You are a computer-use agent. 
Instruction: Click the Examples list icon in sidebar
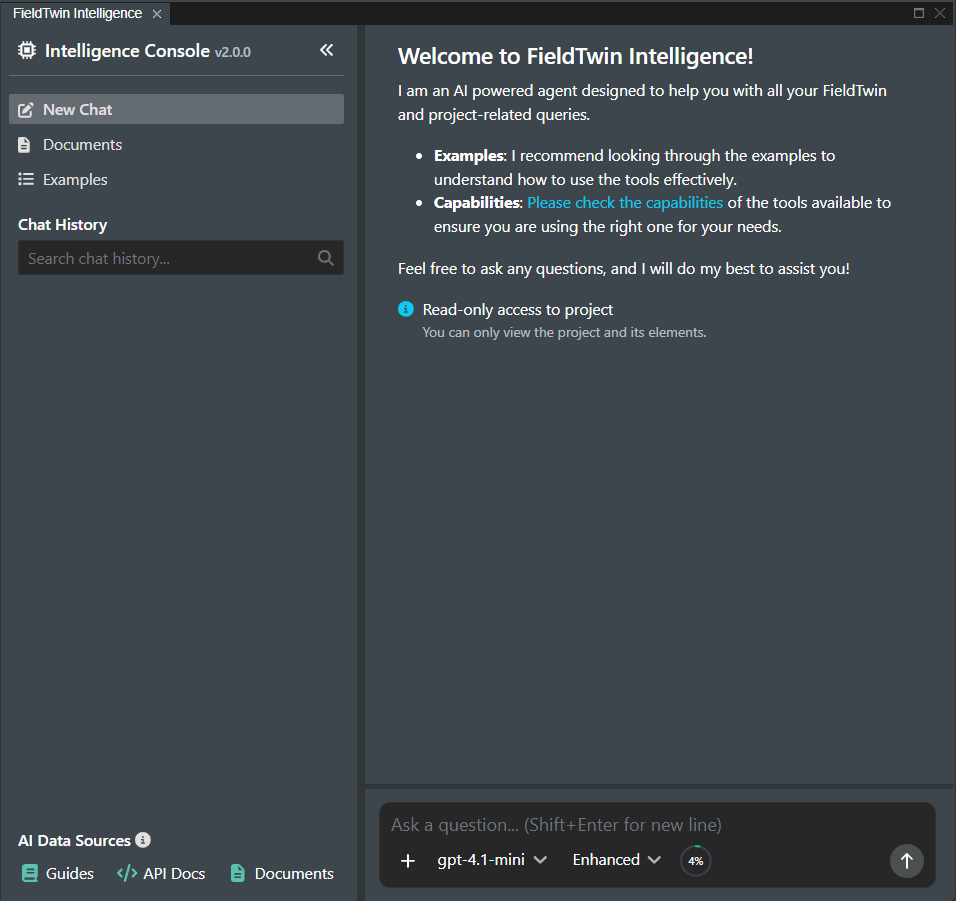(26, 179)
